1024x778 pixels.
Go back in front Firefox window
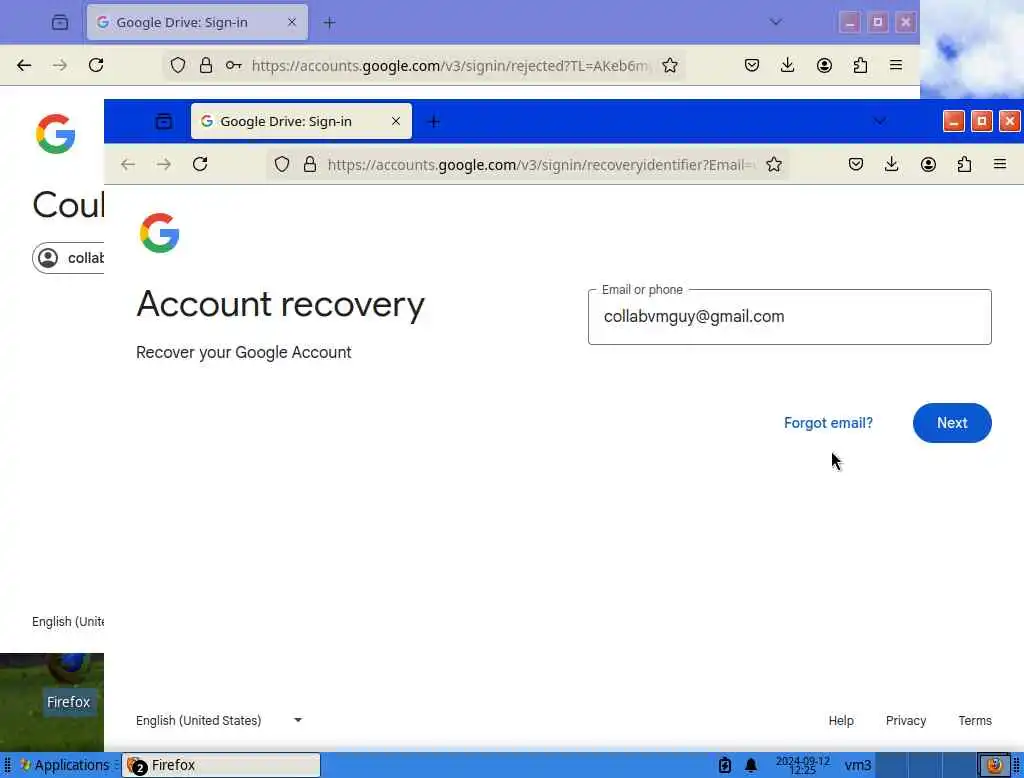128,164
